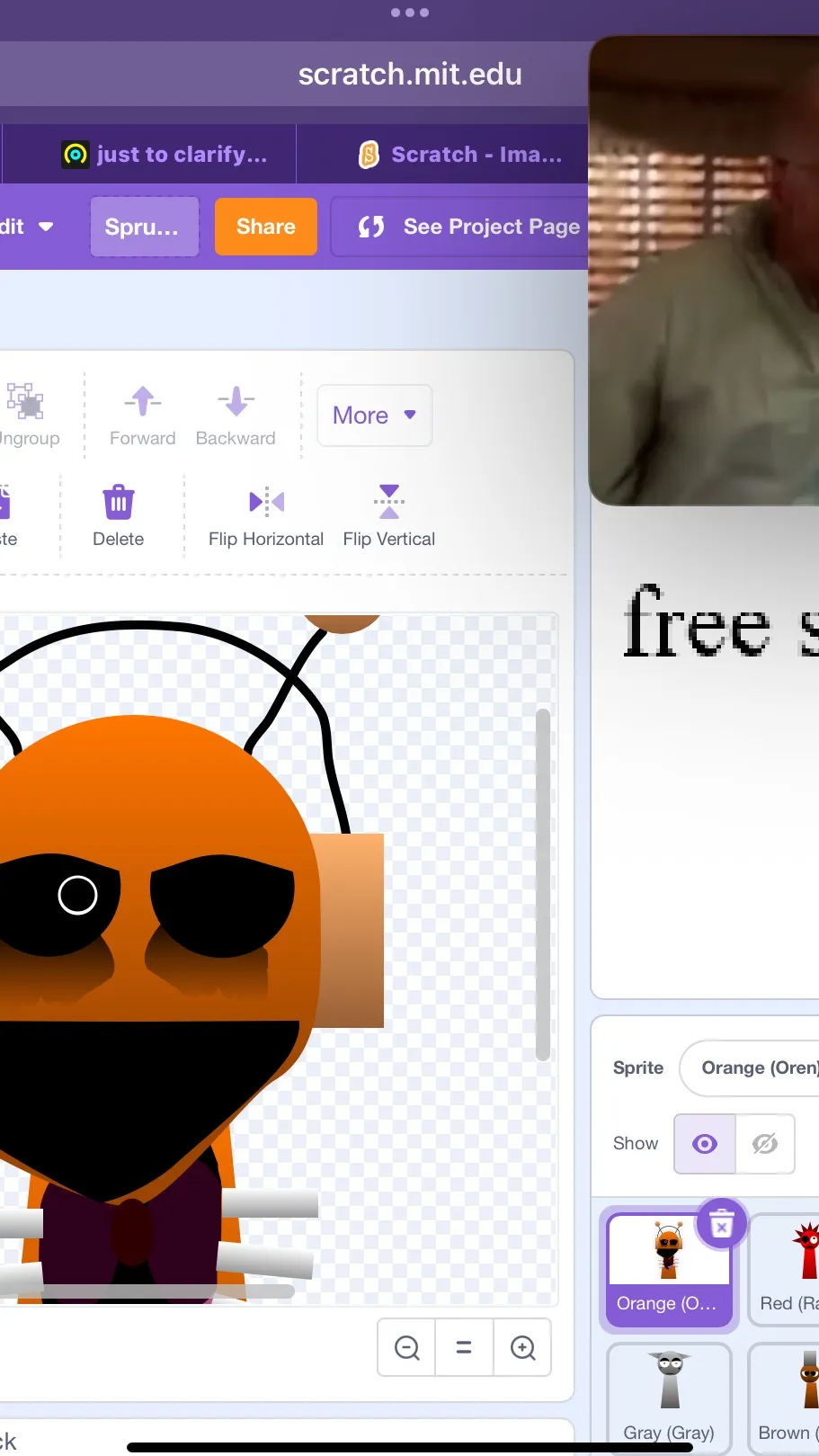Click the Forward layer arrow icon

(x=143, y=401)
